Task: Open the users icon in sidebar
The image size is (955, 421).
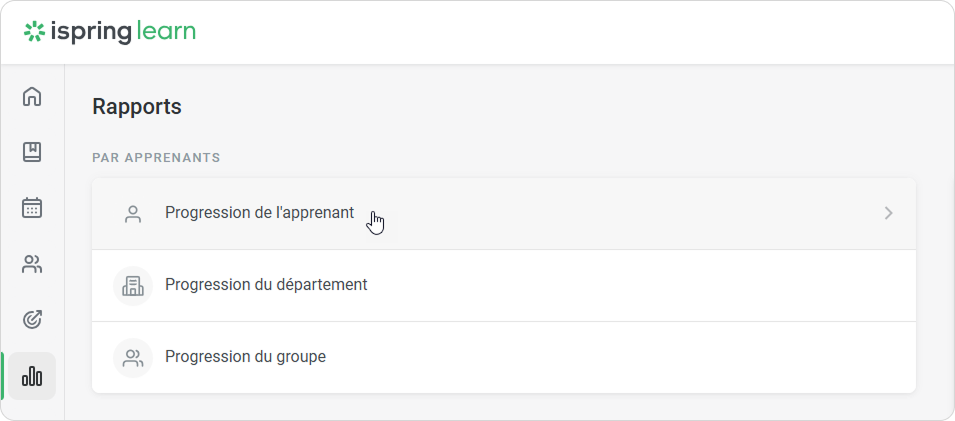Action: (x=32, y=264)
